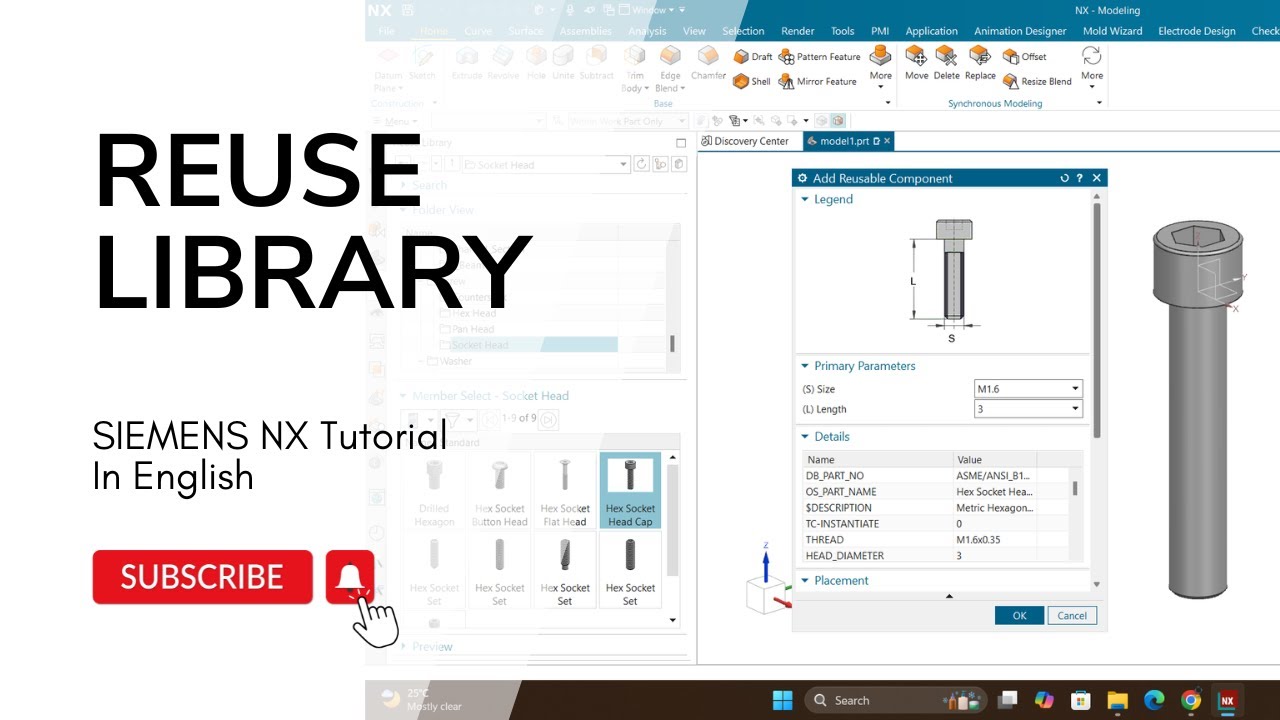Click the red Subscribe button

pos(203,577)
